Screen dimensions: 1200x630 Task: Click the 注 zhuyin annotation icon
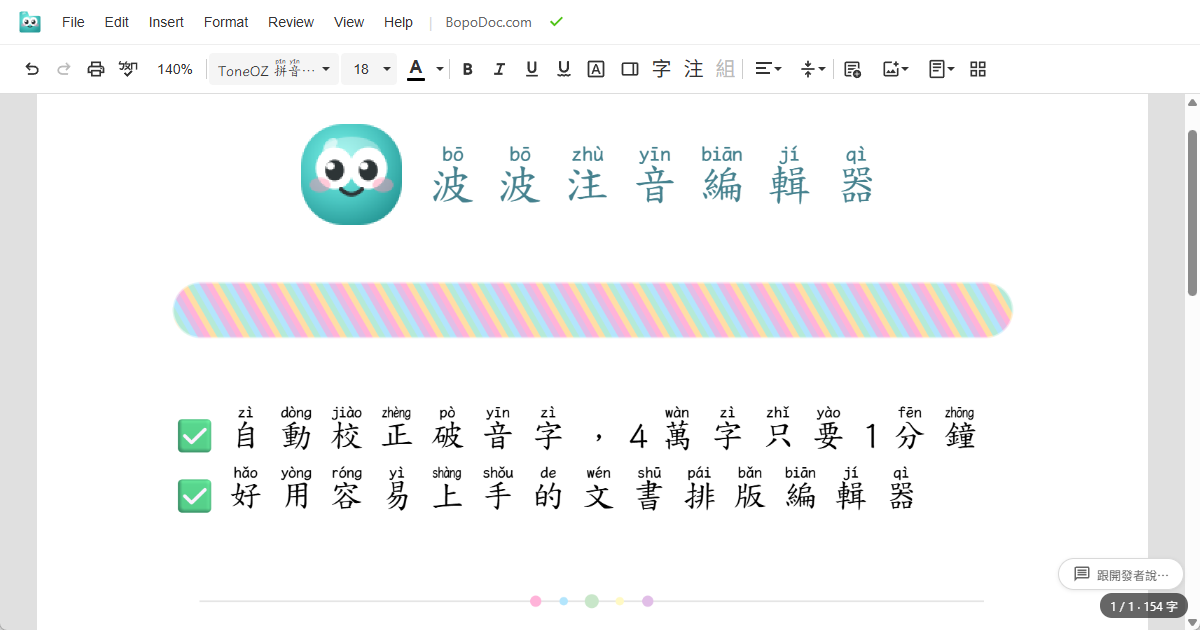[693, 69]
